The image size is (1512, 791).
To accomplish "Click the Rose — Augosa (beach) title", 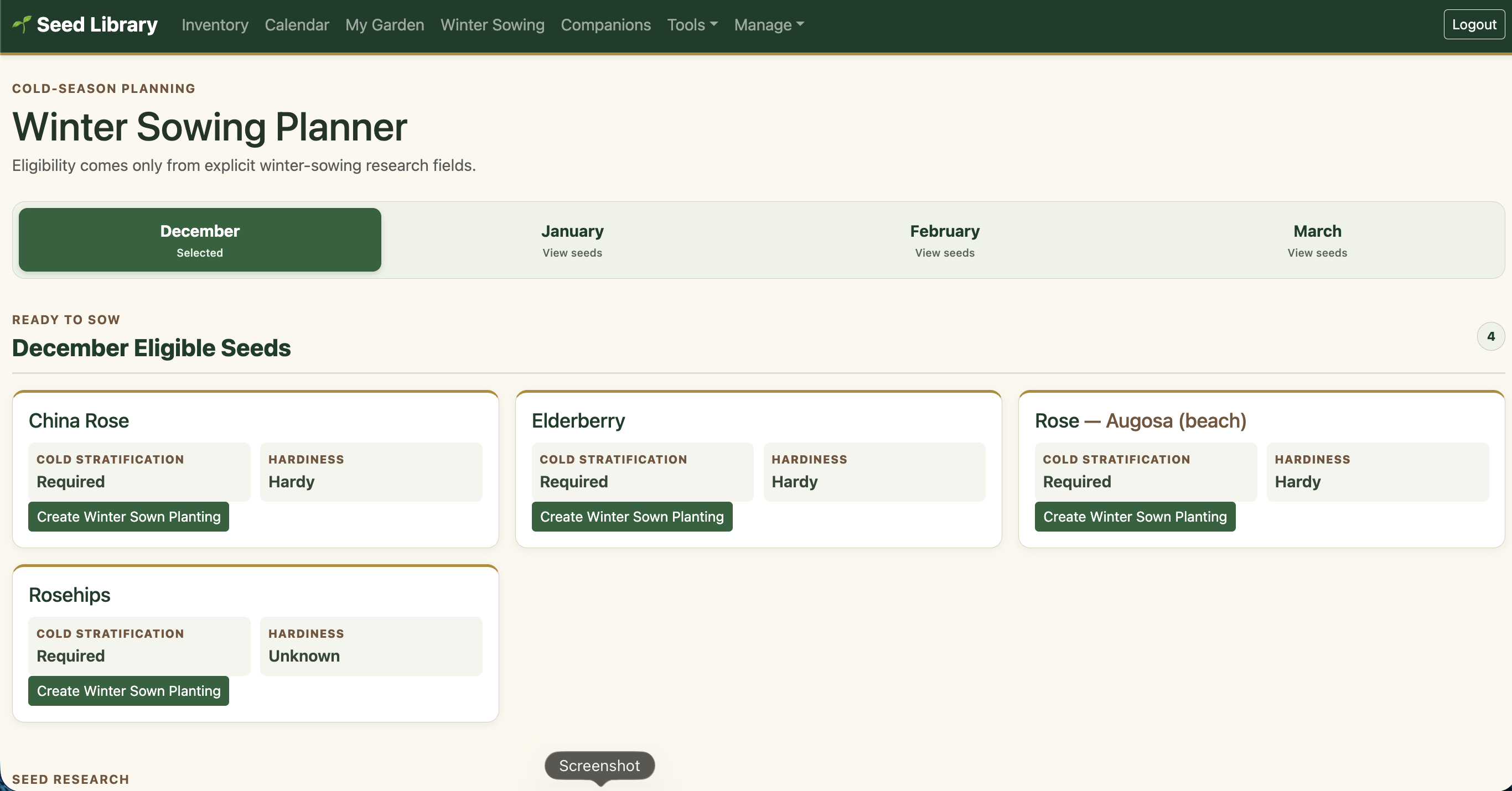I will point(1141,421).
